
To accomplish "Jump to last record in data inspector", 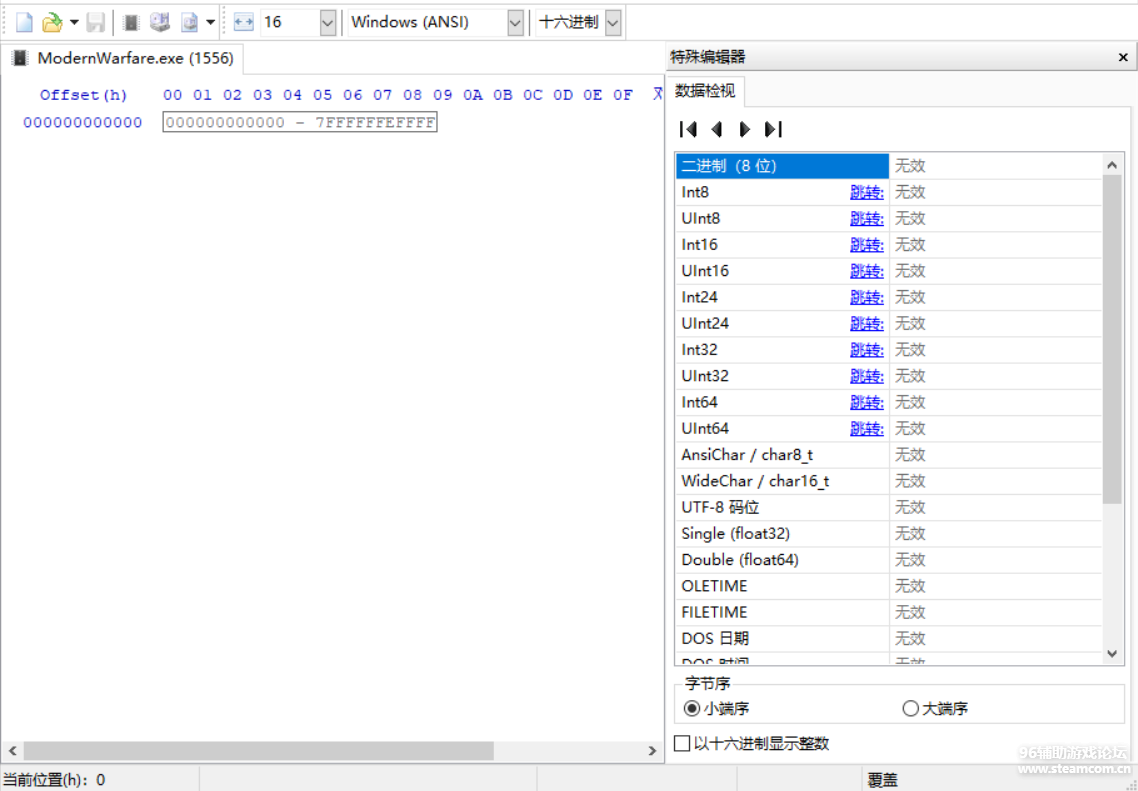I will click(772, 128).
